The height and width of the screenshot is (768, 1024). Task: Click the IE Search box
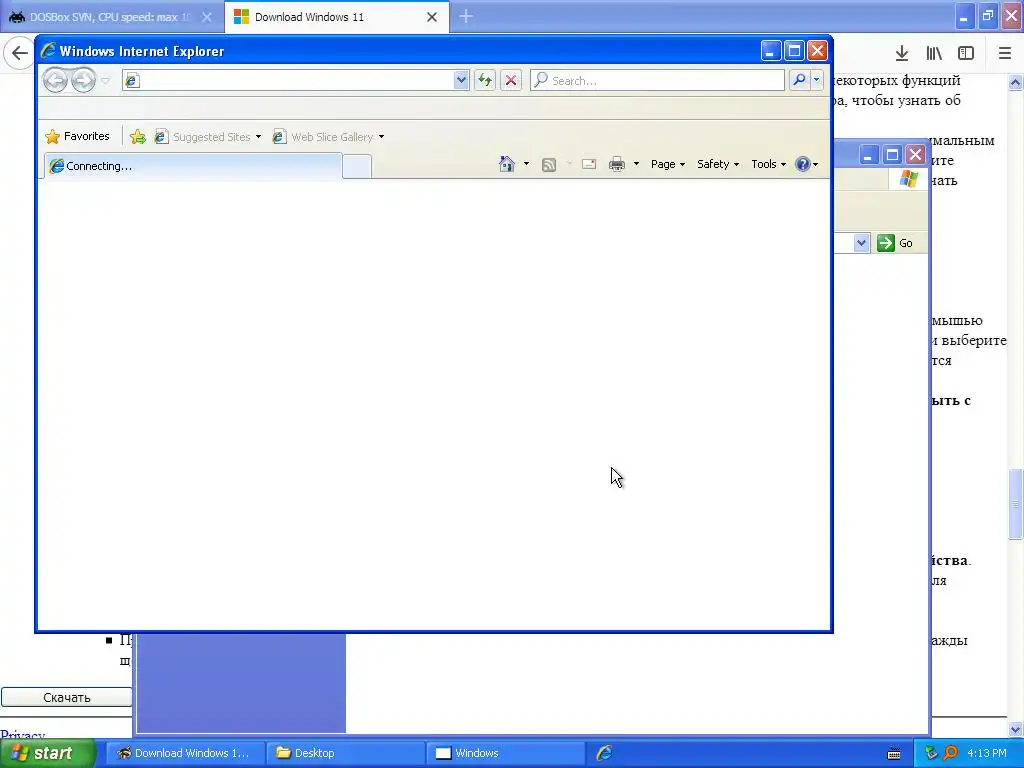(x=657, y=80)
